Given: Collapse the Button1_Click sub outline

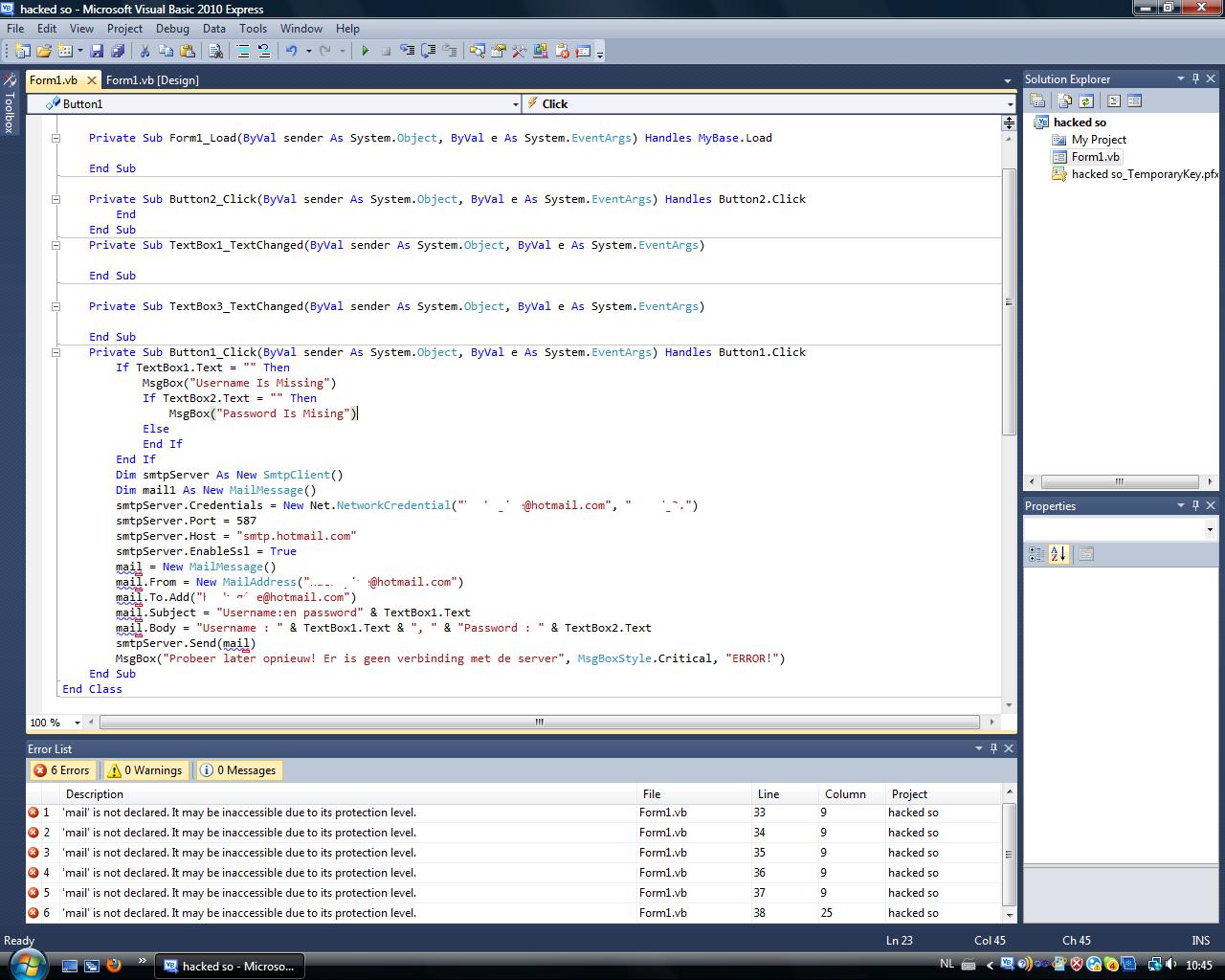Looking at the screenshot, I should pos(56,352).
